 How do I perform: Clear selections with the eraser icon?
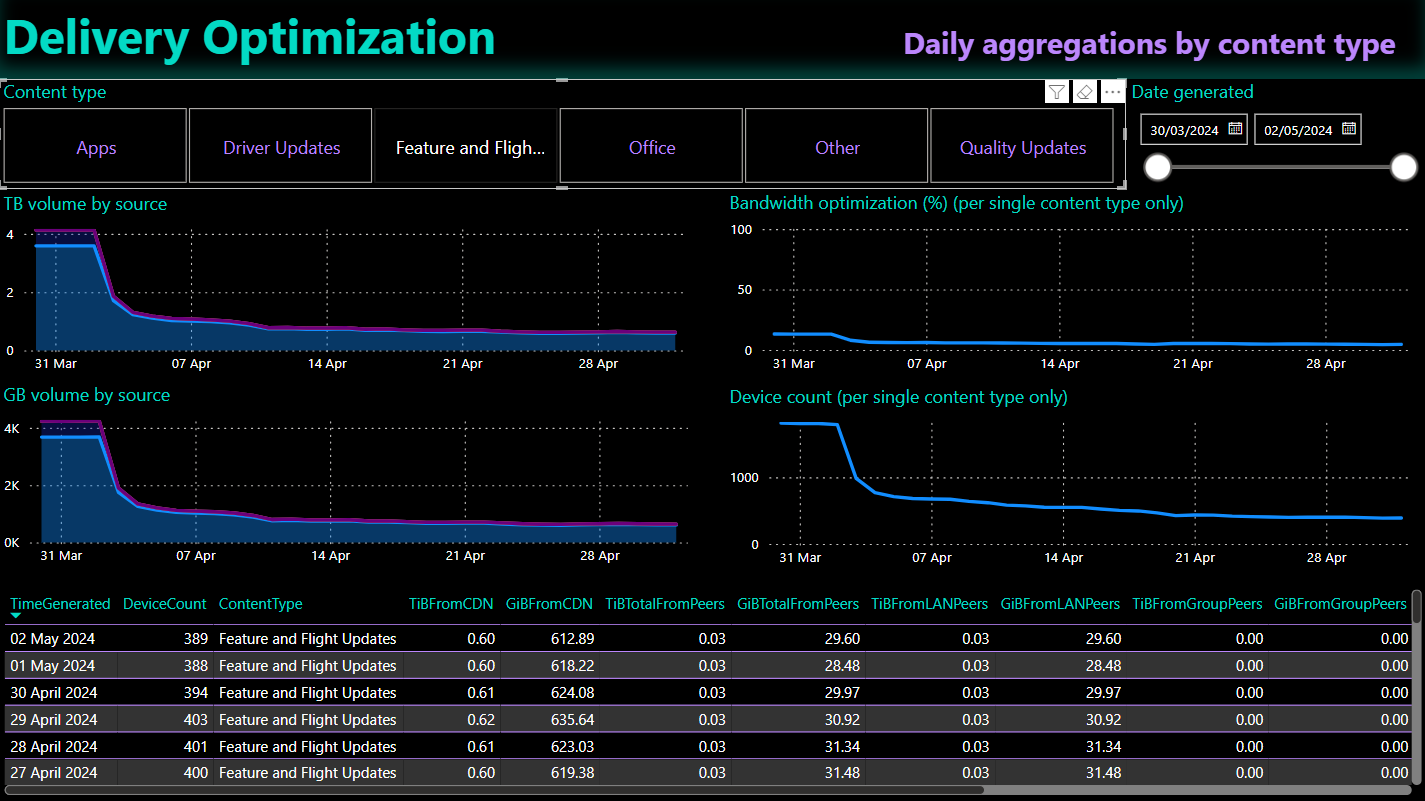[x=1084, y=92]
